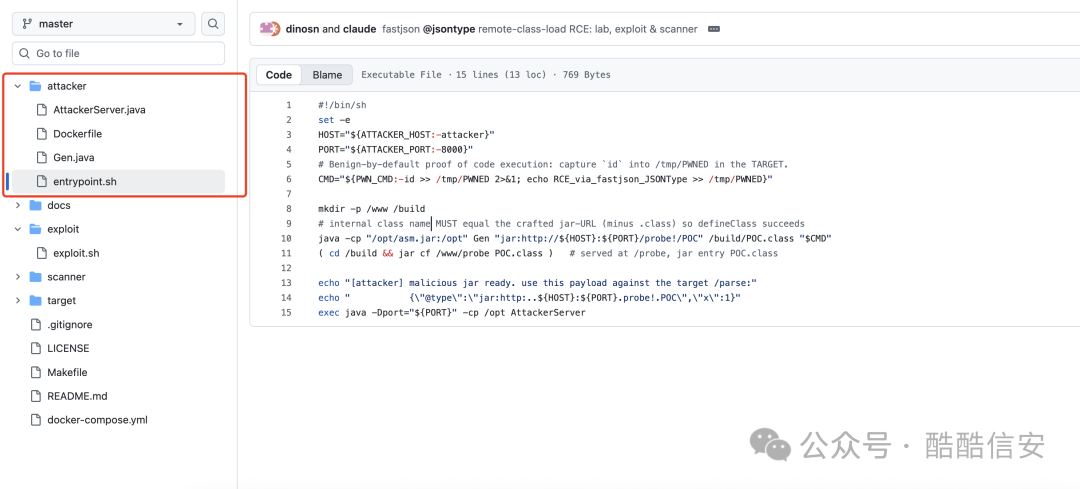This screenshot has height=489, width=1080.
Task: Open the claude co-author link
Action: pos(359,29)
